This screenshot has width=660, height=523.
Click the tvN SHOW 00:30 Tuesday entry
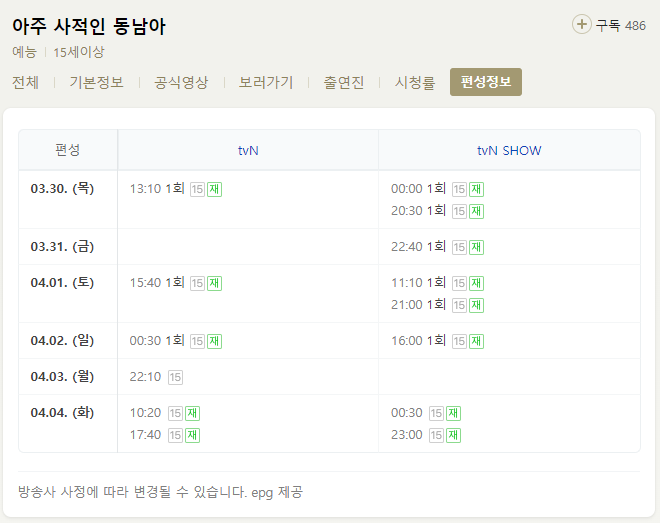[426, 413]
